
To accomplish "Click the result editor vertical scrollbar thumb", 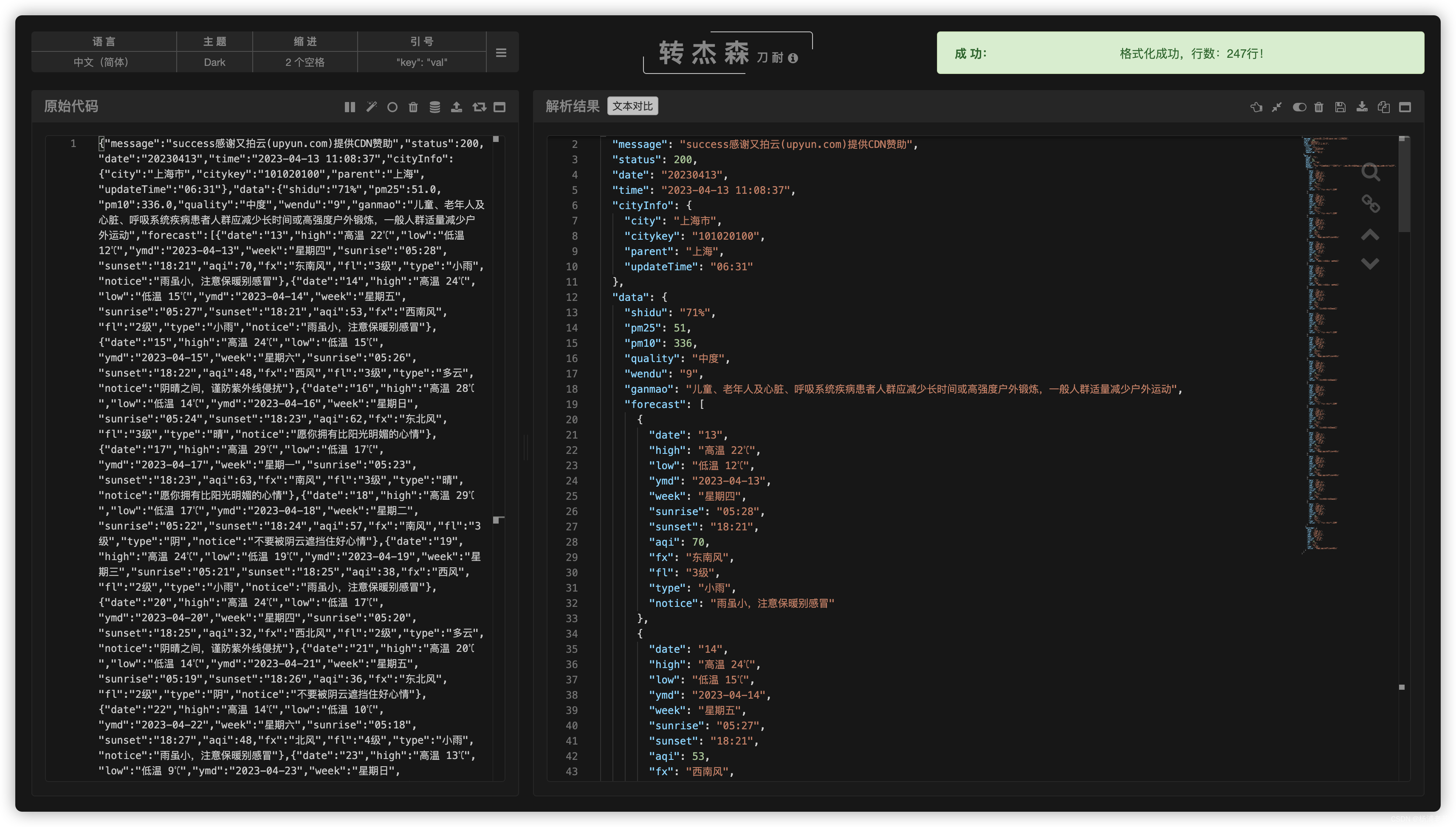I will pos(1404,184).
